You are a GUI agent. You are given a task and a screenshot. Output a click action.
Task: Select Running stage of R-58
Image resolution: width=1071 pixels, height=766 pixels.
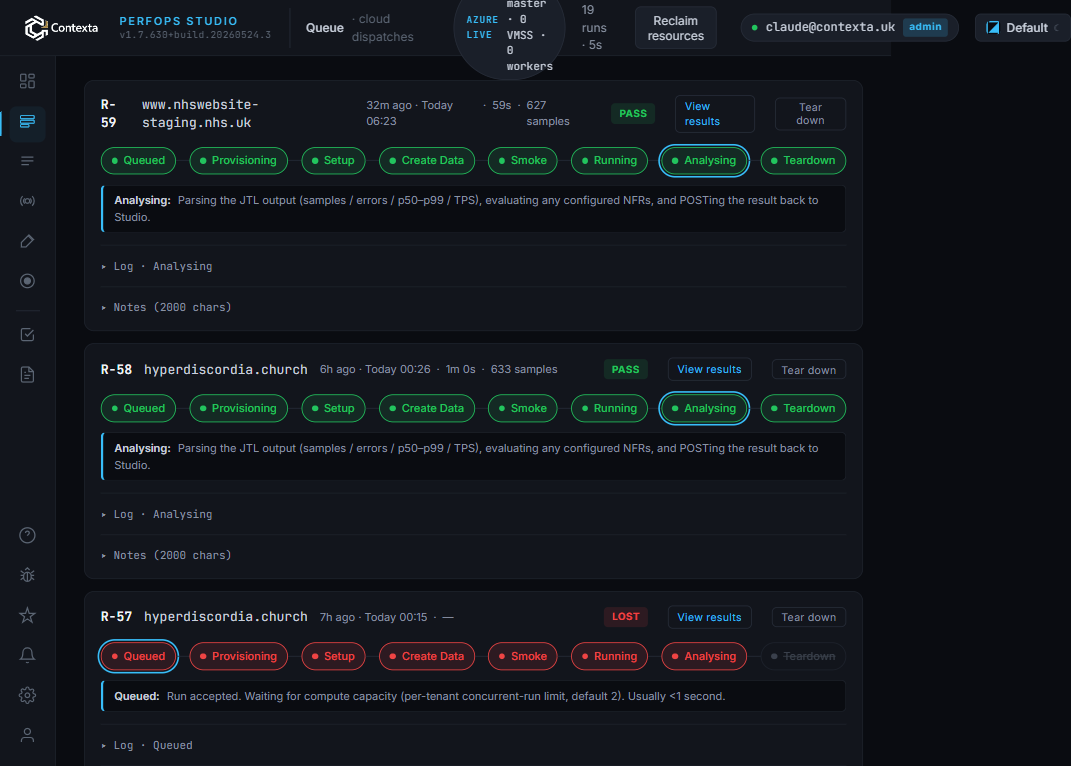(x=609, y=409)
